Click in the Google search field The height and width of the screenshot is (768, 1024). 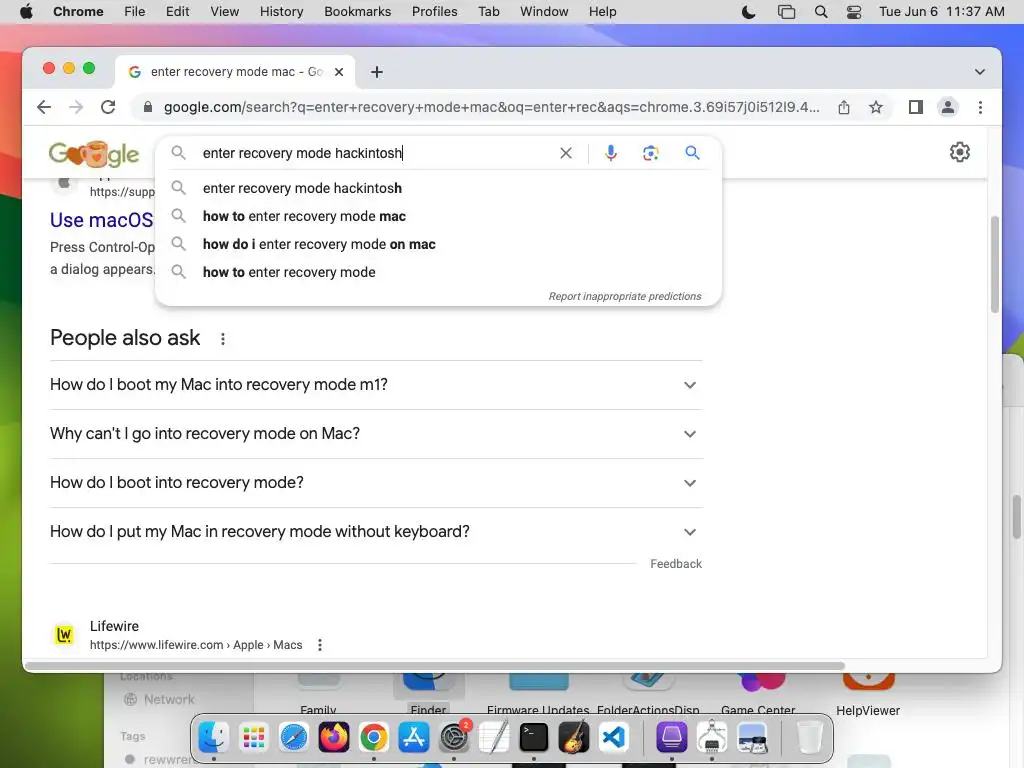(376, 153)
